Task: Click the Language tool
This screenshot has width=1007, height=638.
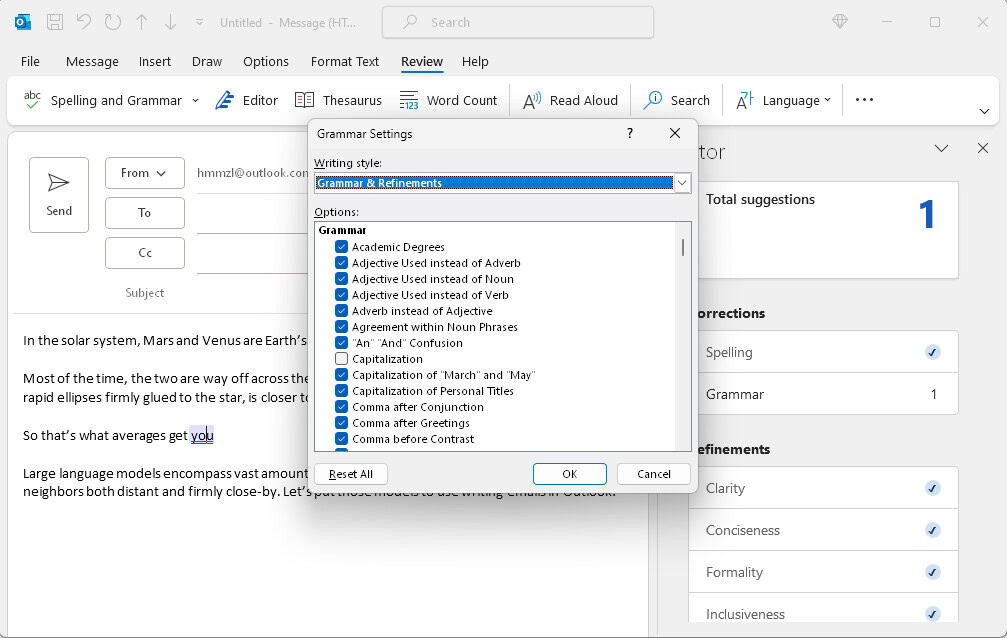Action: [781, 99]
